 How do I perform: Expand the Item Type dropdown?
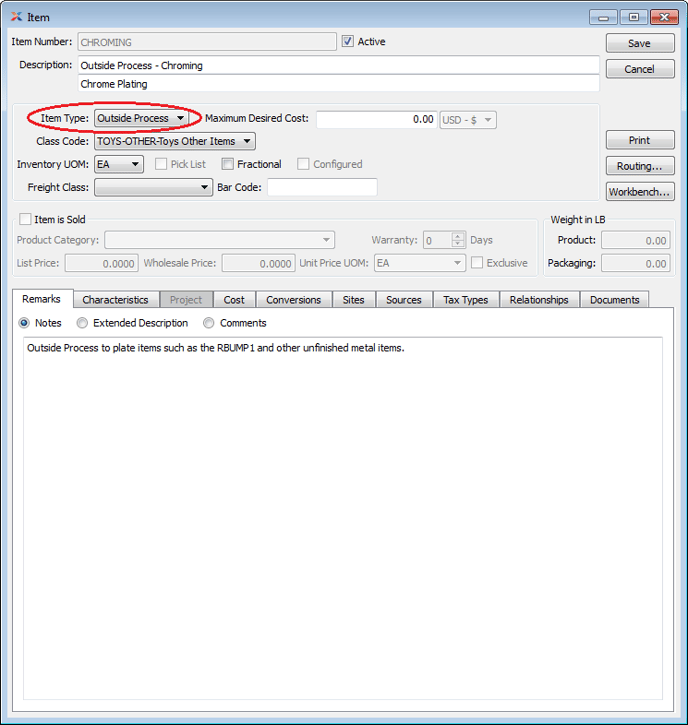tap(141, 118)
